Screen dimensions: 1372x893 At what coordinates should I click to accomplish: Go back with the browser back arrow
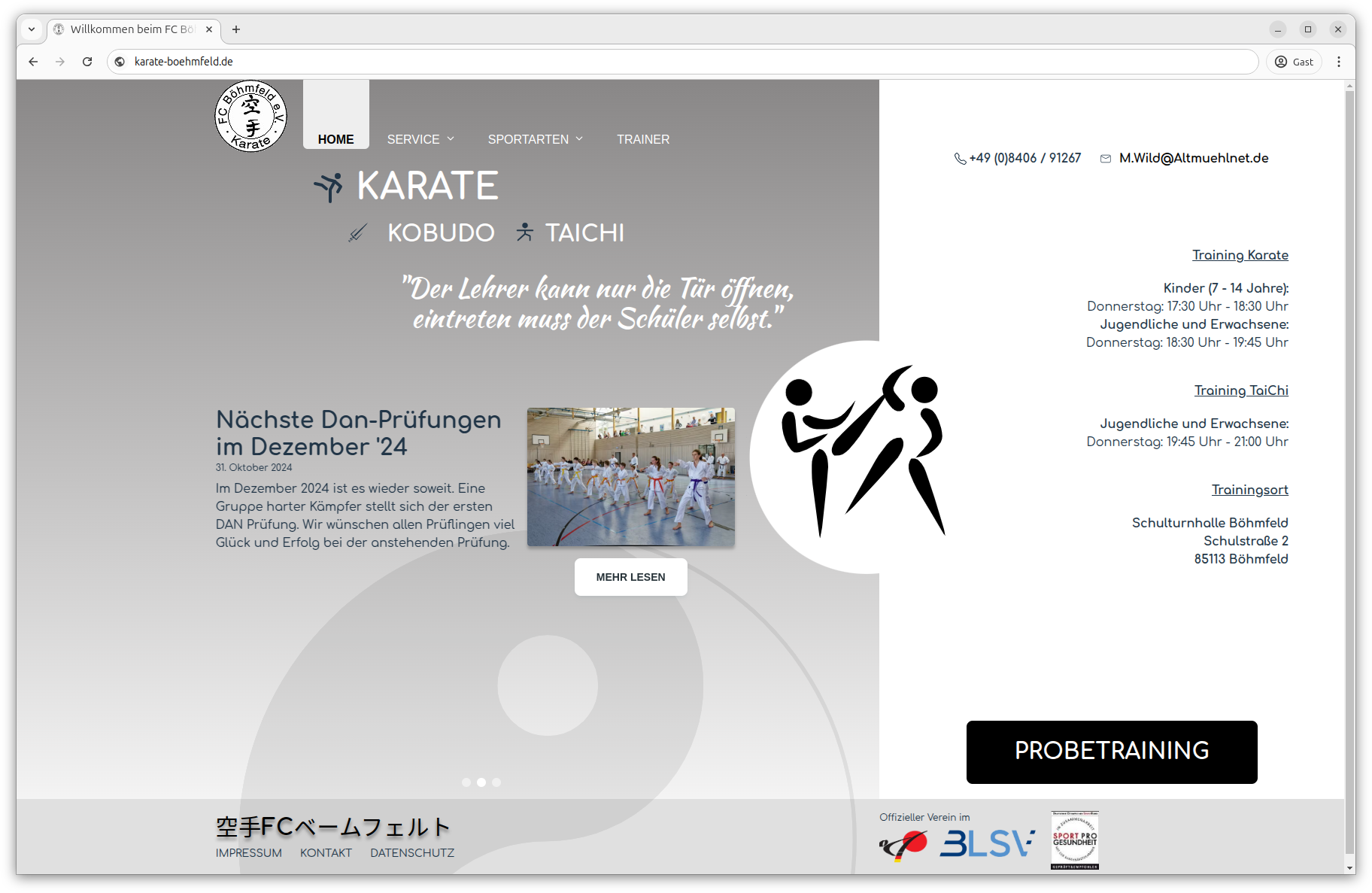(x=33, y=62)
